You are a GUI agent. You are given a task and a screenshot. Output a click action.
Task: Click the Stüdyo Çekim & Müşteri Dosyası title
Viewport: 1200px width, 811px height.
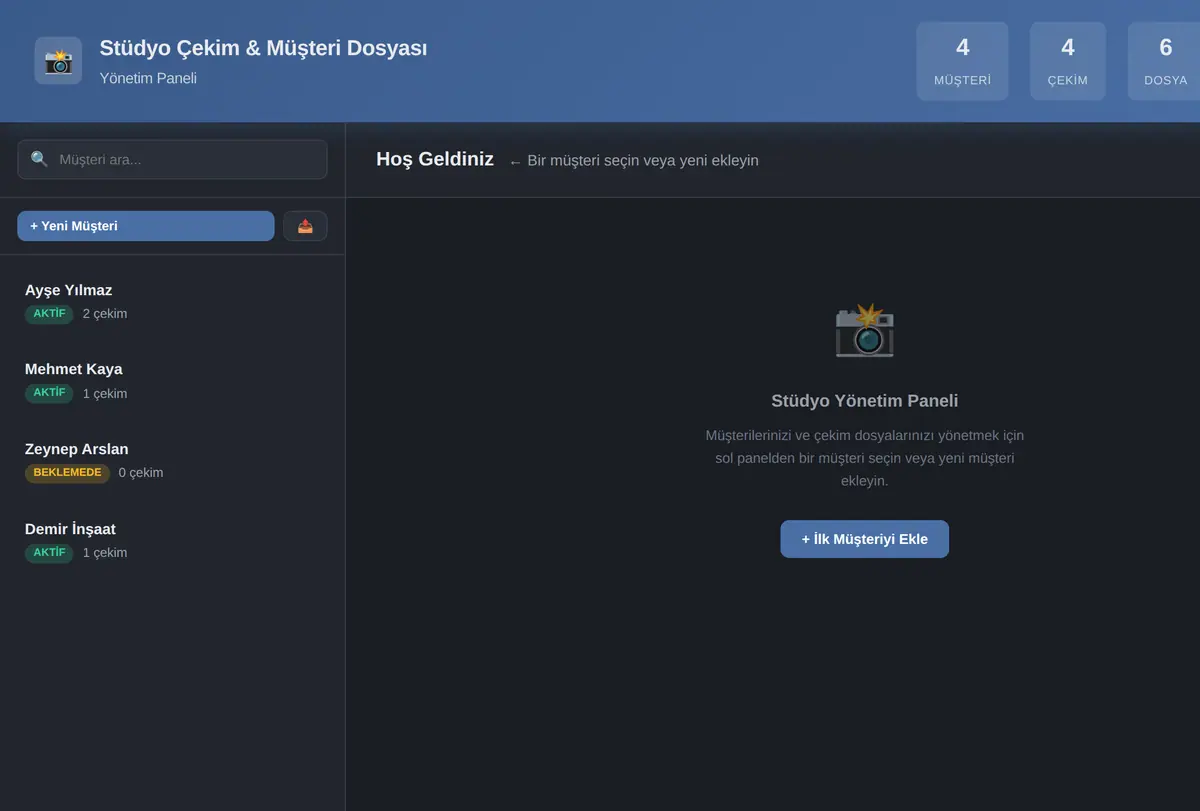[x=263, y=48]
